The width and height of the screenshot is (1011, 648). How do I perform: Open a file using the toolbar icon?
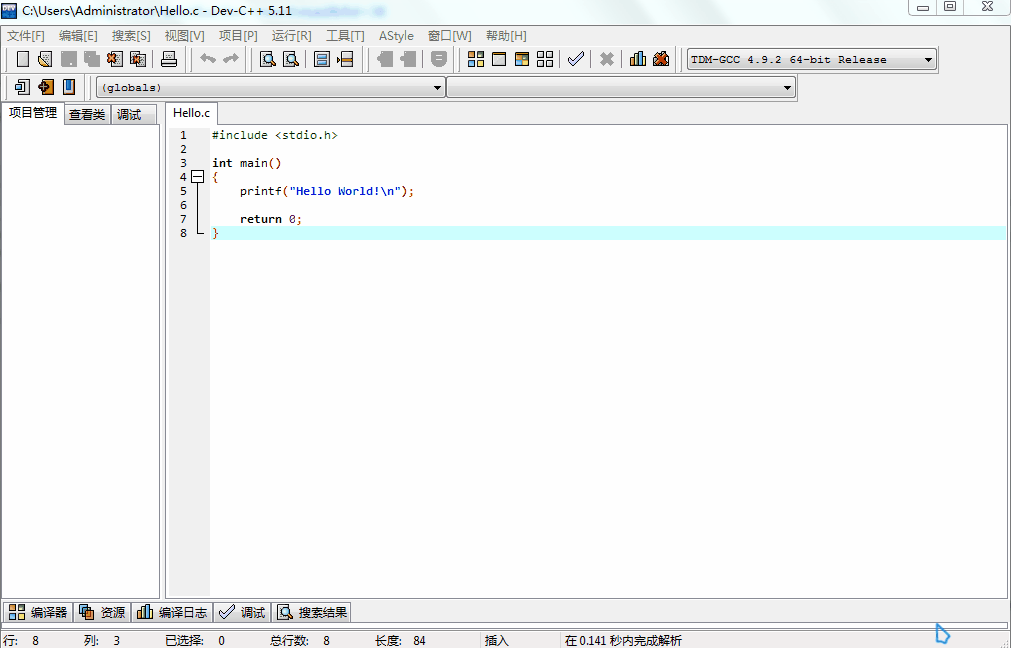click(45, 59)
